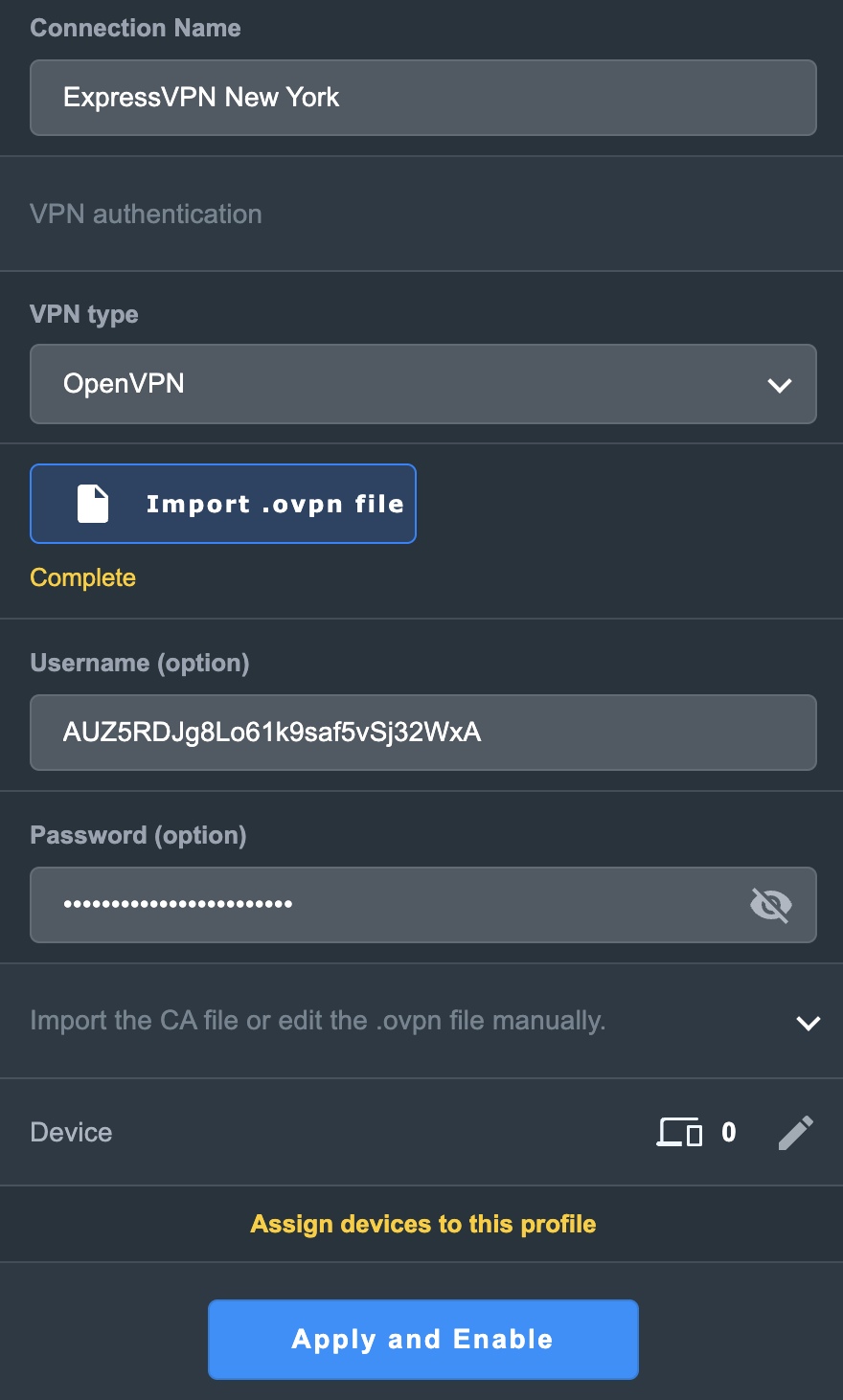Open the VPN type dropdown
The image size is (843, 1400).
point(423,384)
